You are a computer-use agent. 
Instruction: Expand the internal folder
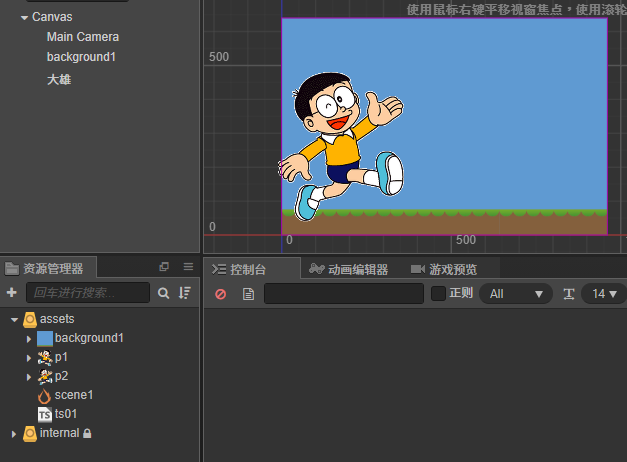(14, 434)
